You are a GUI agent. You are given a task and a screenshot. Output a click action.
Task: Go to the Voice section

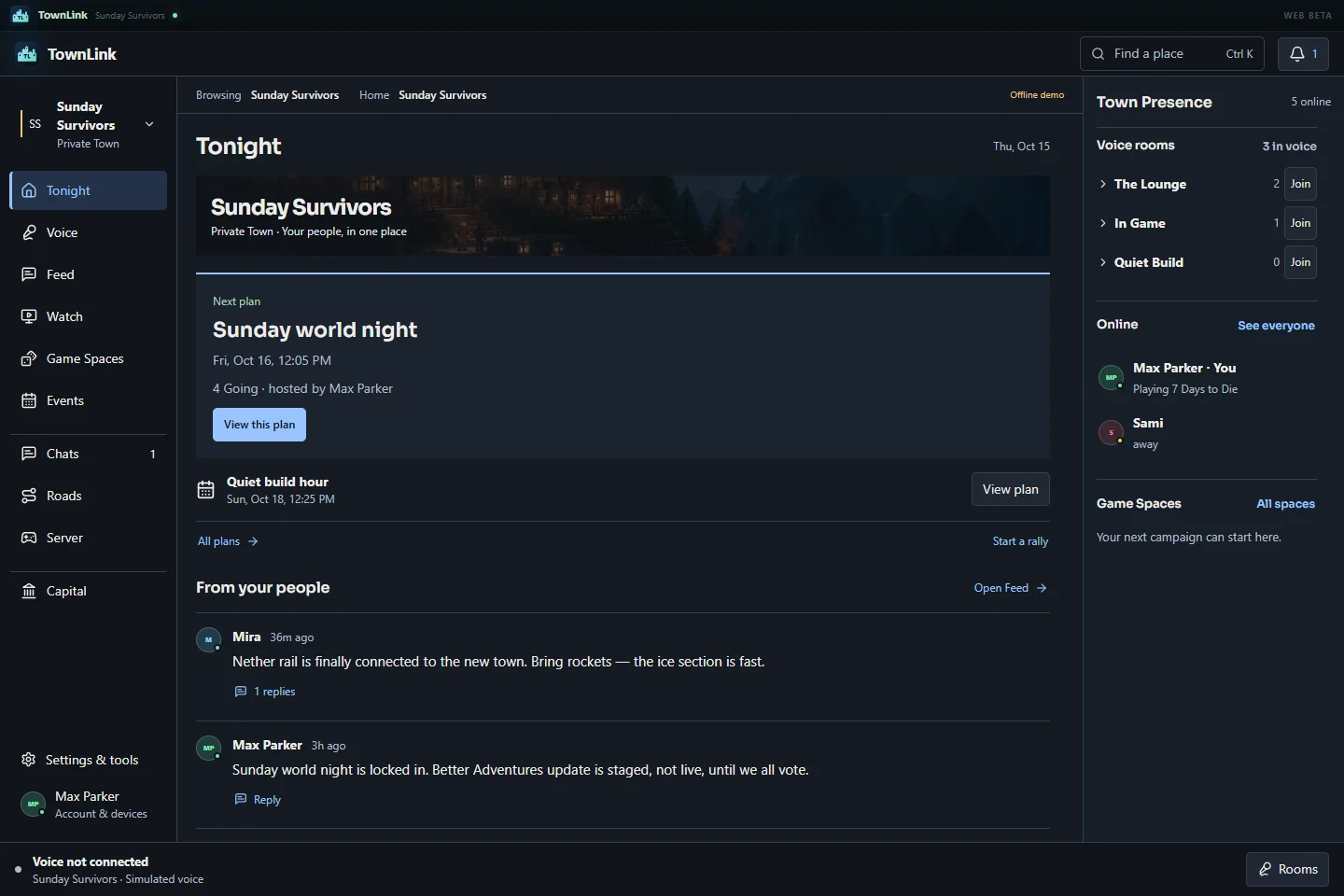click(89, 232)
